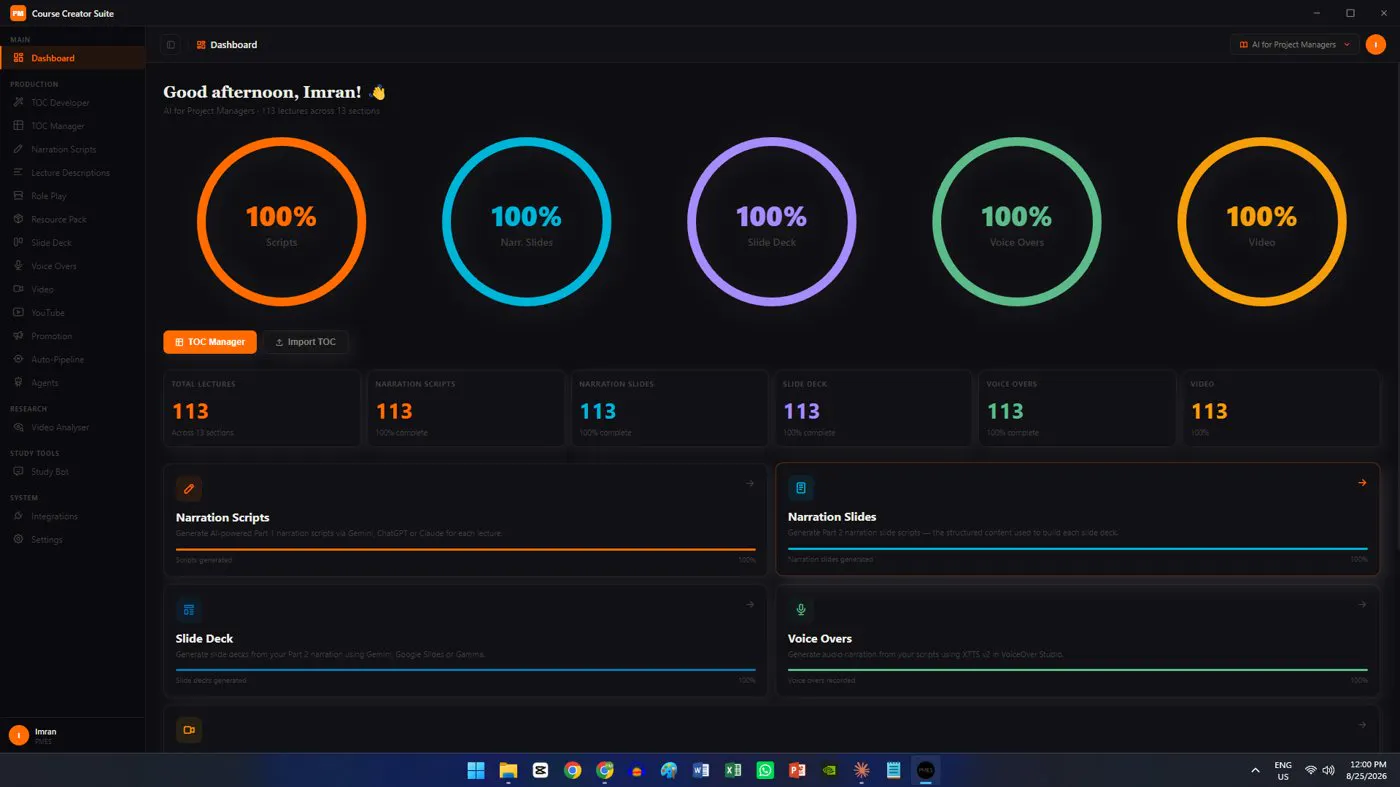Click the Agents sidebar icon
1400x787 pixels.
(19, 383)
